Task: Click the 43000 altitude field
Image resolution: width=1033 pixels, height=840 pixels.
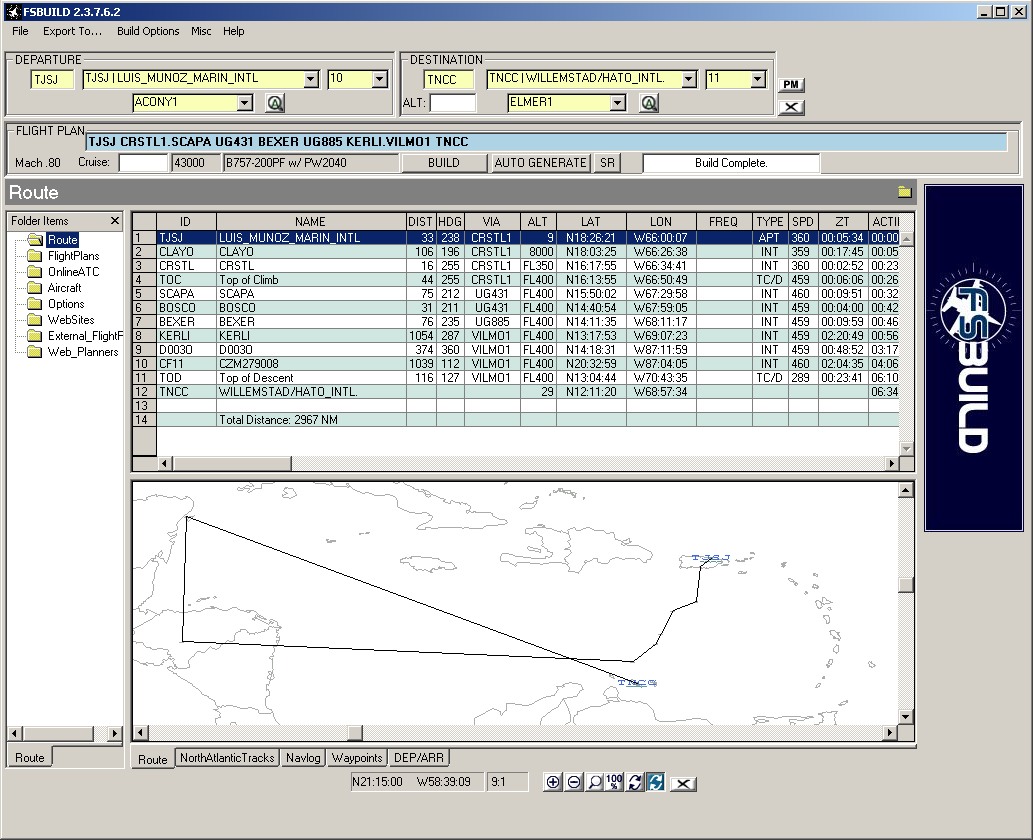Action: (x=196, y=163)
